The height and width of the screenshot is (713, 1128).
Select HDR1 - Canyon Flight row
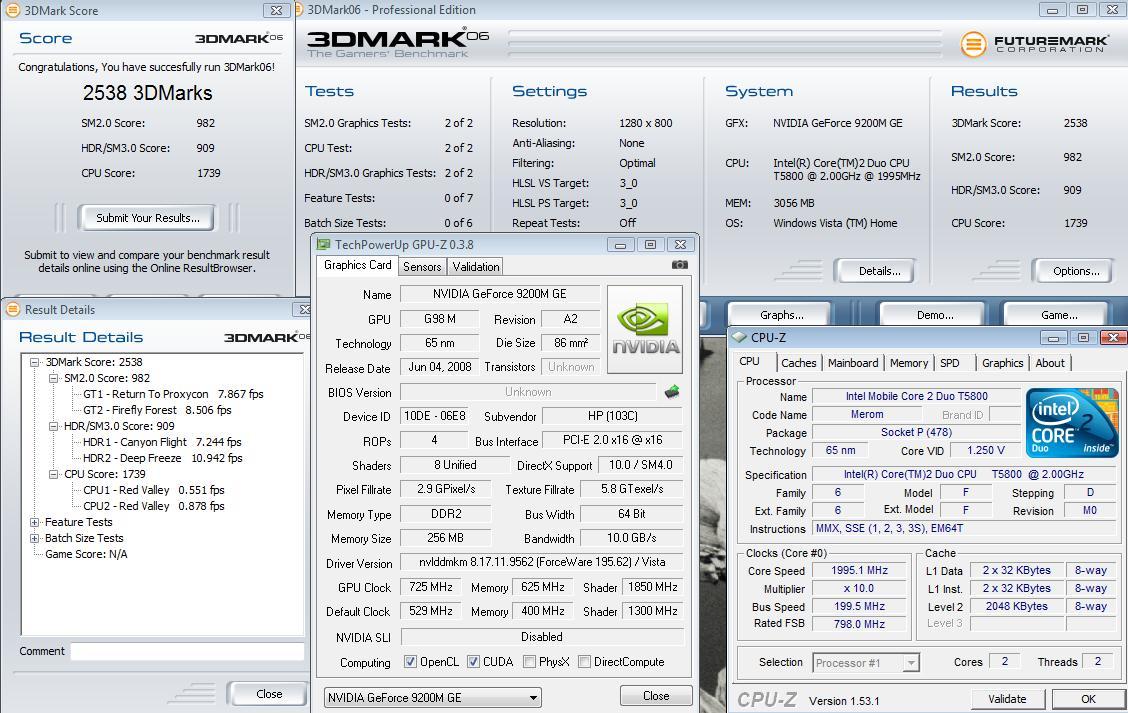[162, 442]
